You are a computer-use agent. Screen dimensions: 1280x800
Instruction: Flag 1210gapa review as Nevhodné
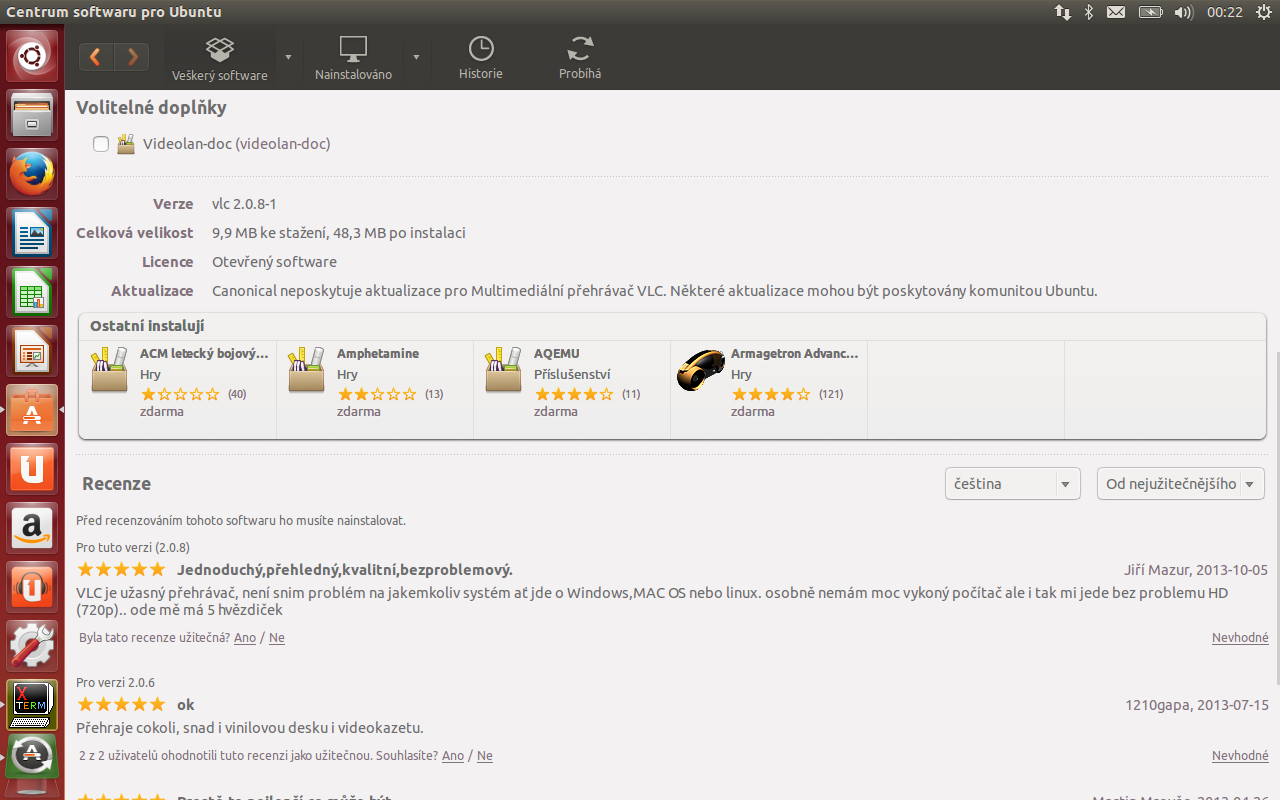(x=1240, y=756)
